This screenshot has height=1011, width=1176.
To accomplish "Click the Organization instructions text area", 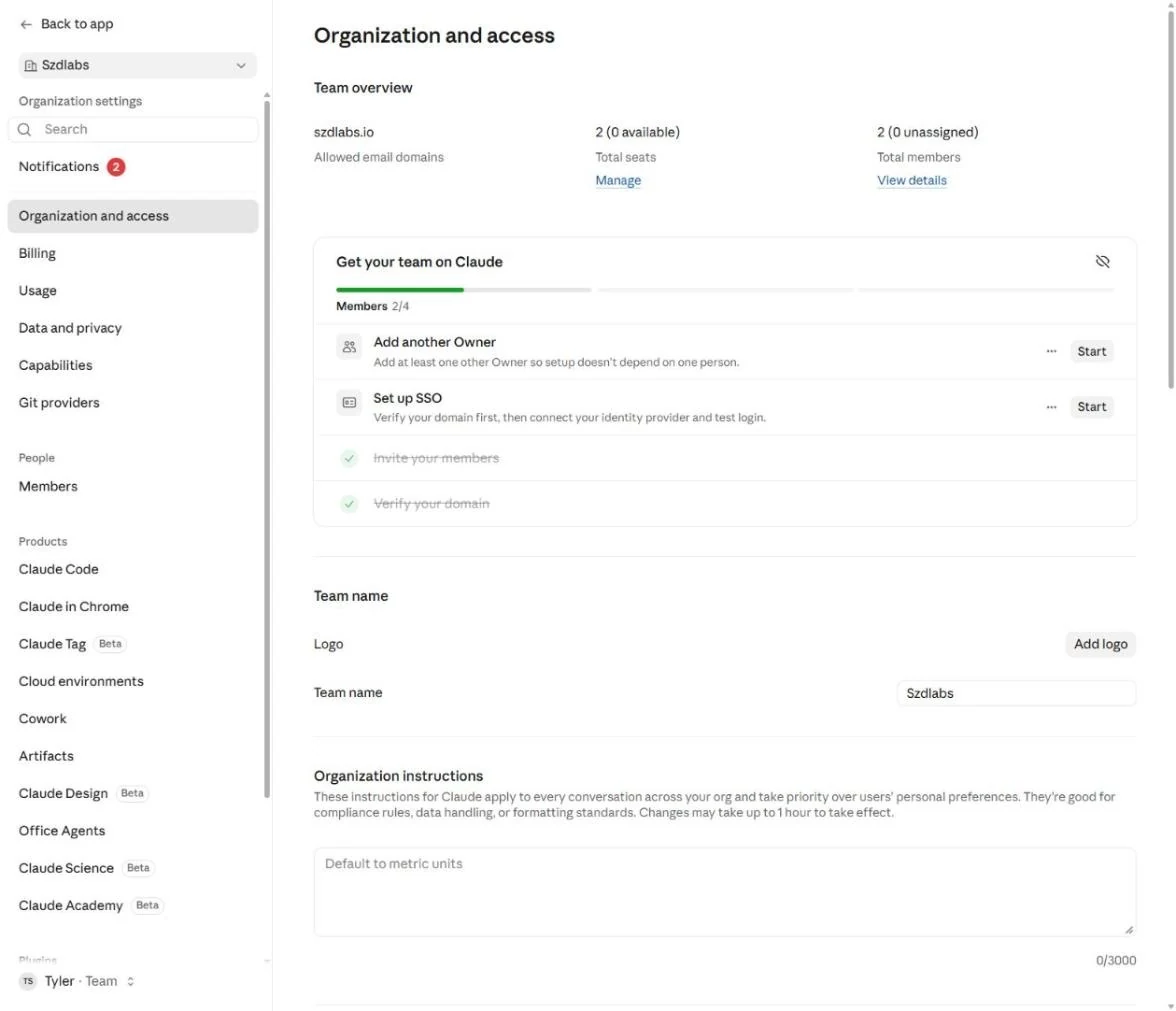I will pos(724,892).
